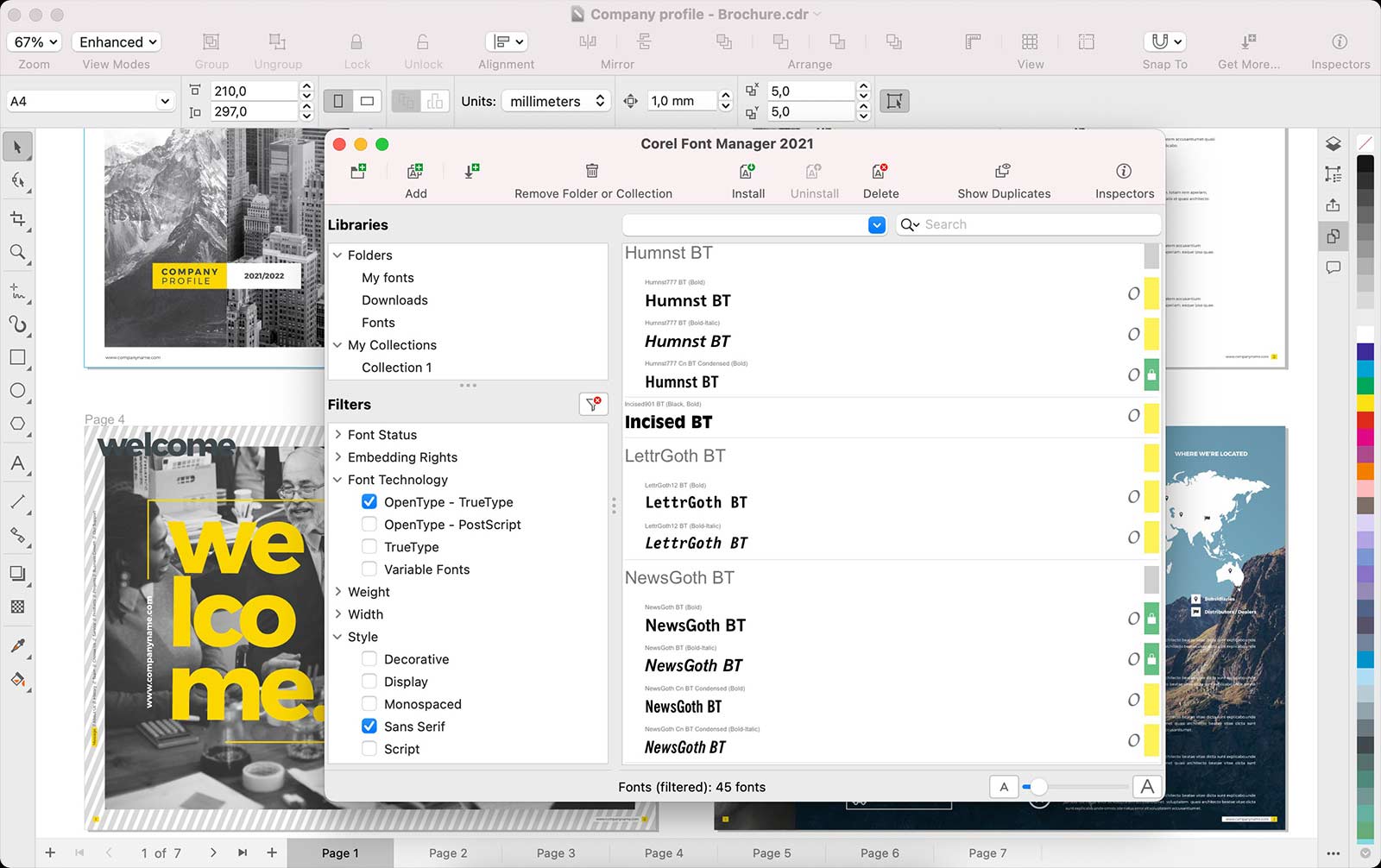Select the My fonts folder
The image size is (1381, 868).
388,278
